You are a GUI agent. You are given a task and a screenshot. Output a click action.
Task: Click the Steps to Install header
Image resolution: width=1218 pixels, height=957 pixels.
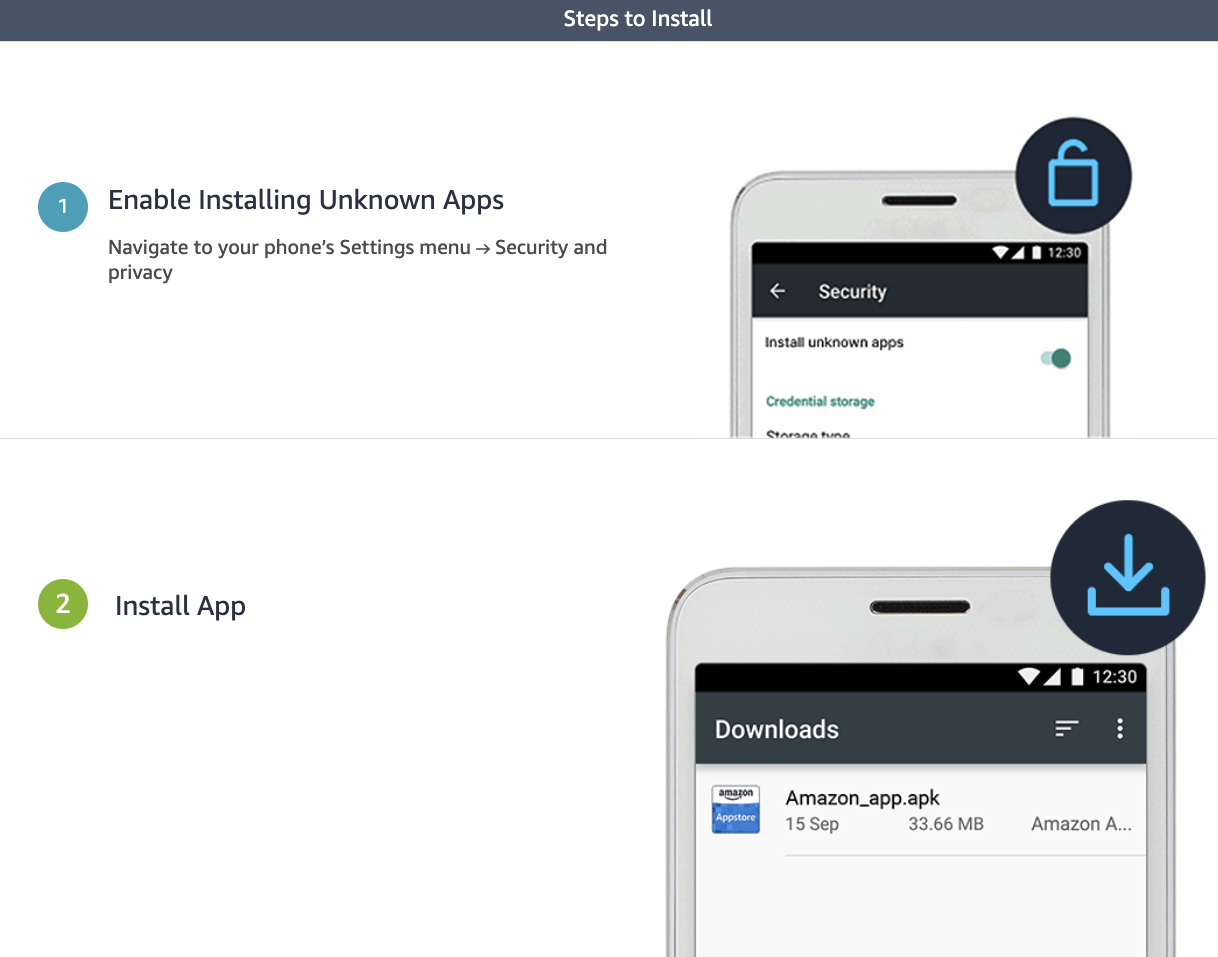coord(638,18)
